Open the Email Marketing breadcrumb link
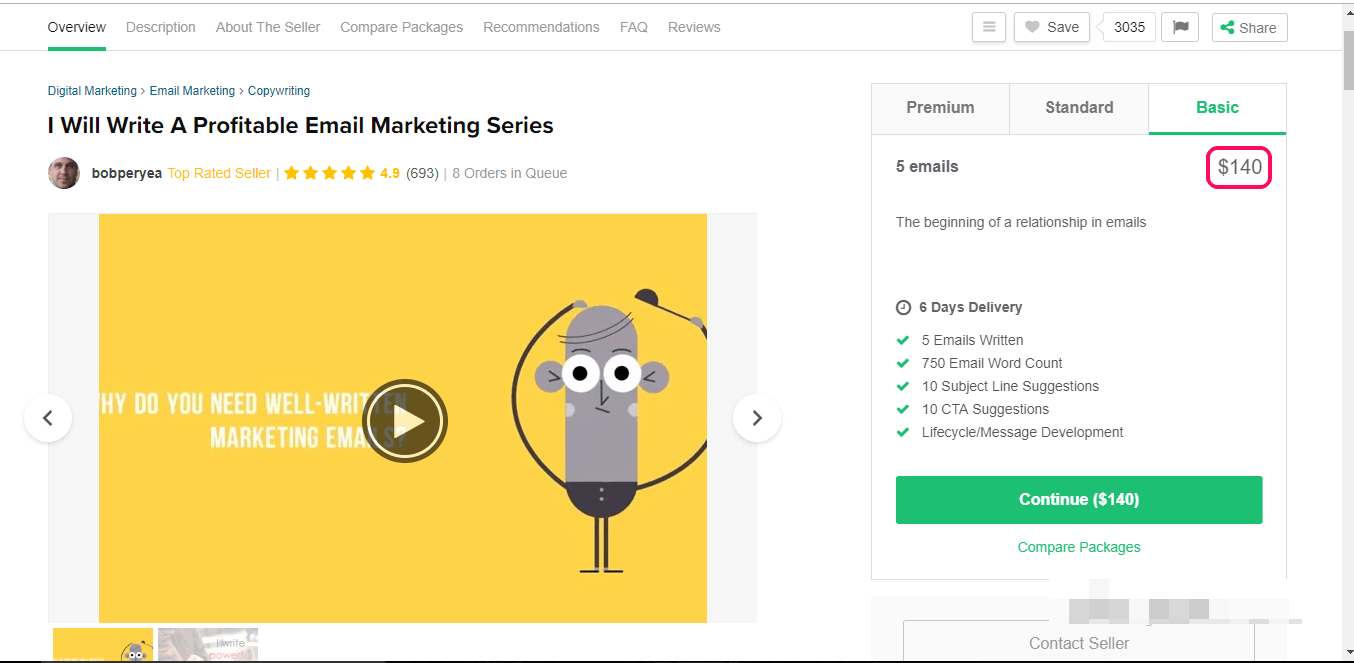The image size is (1354, 663). [x=192, y=91]
